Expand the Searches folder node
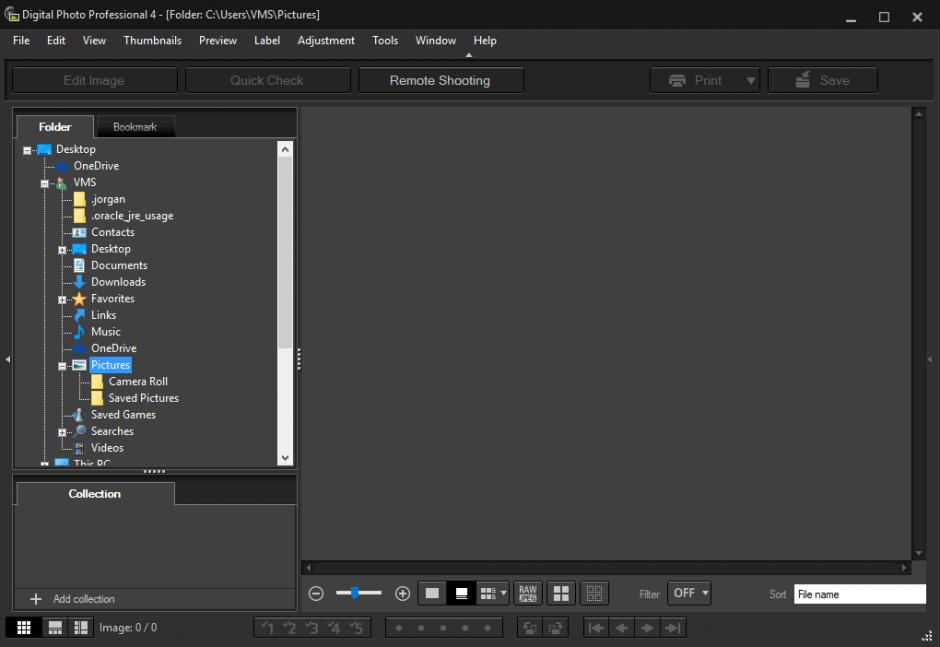The width and height of the screenshot is (940, 647). click(62, 432)
